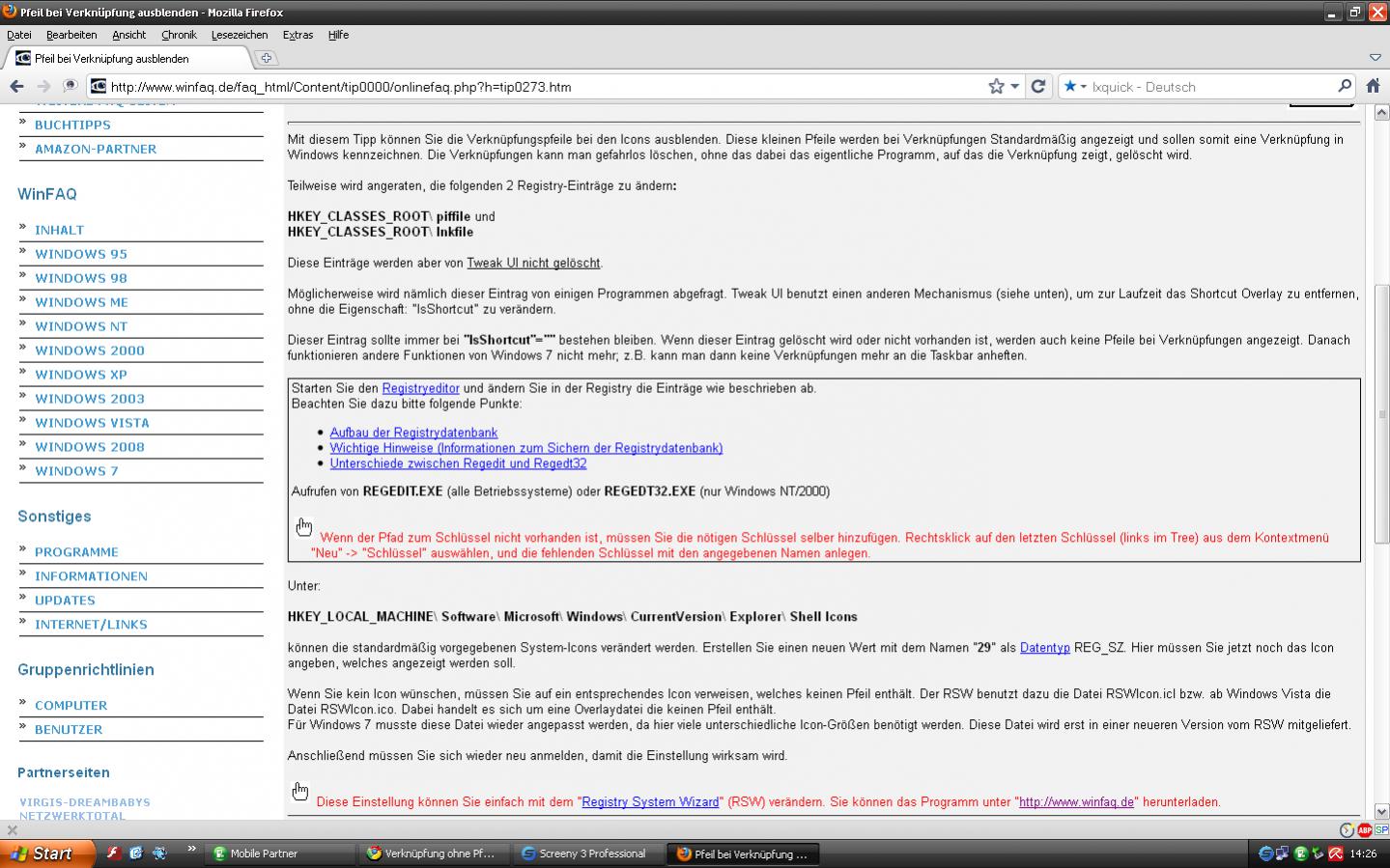Open the Hilfe menu
Screen dimensions: 1390x868
[x=338, y=35]
